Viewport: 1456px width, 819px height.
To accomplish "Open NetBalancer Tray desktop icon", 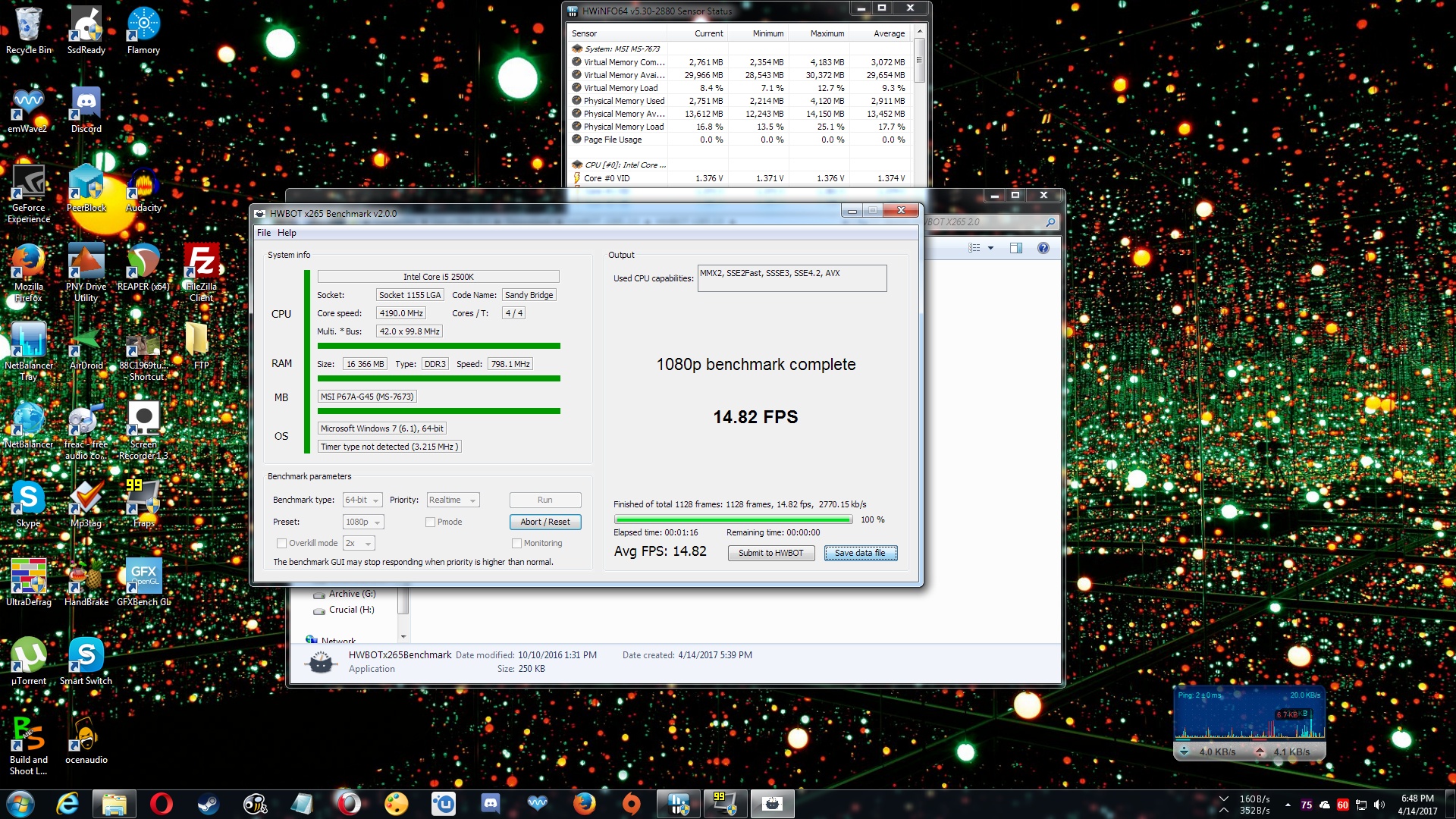I will 29,352.
